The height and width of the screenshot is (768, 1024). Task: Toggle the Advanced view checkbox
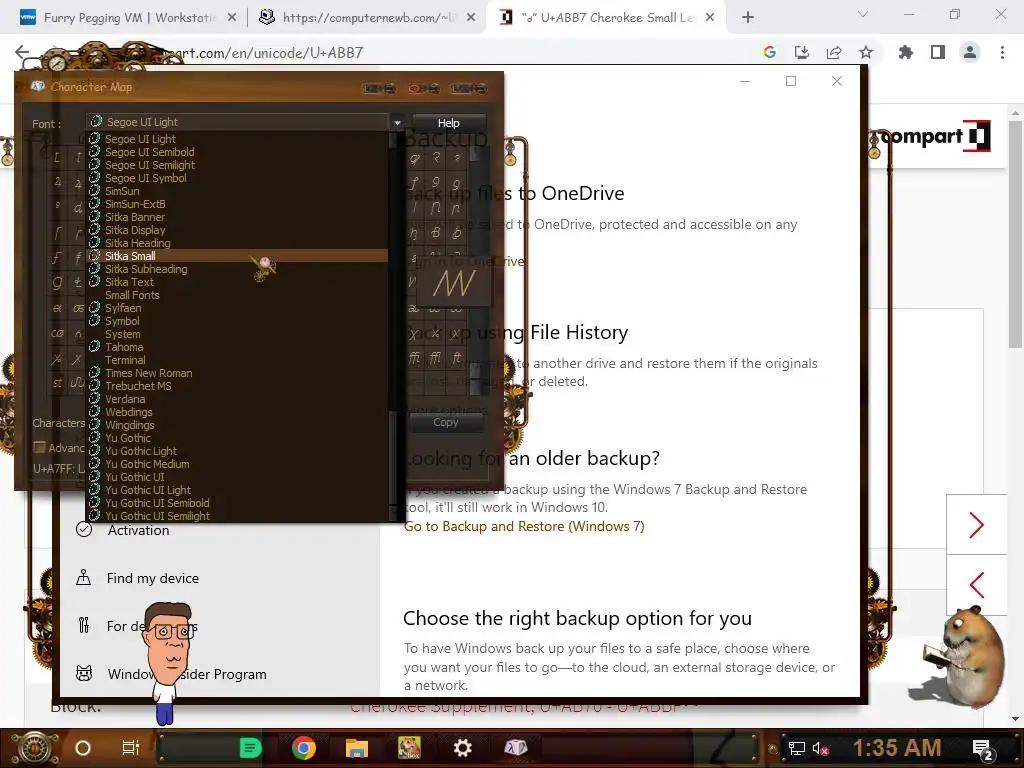tap(39, 447)
